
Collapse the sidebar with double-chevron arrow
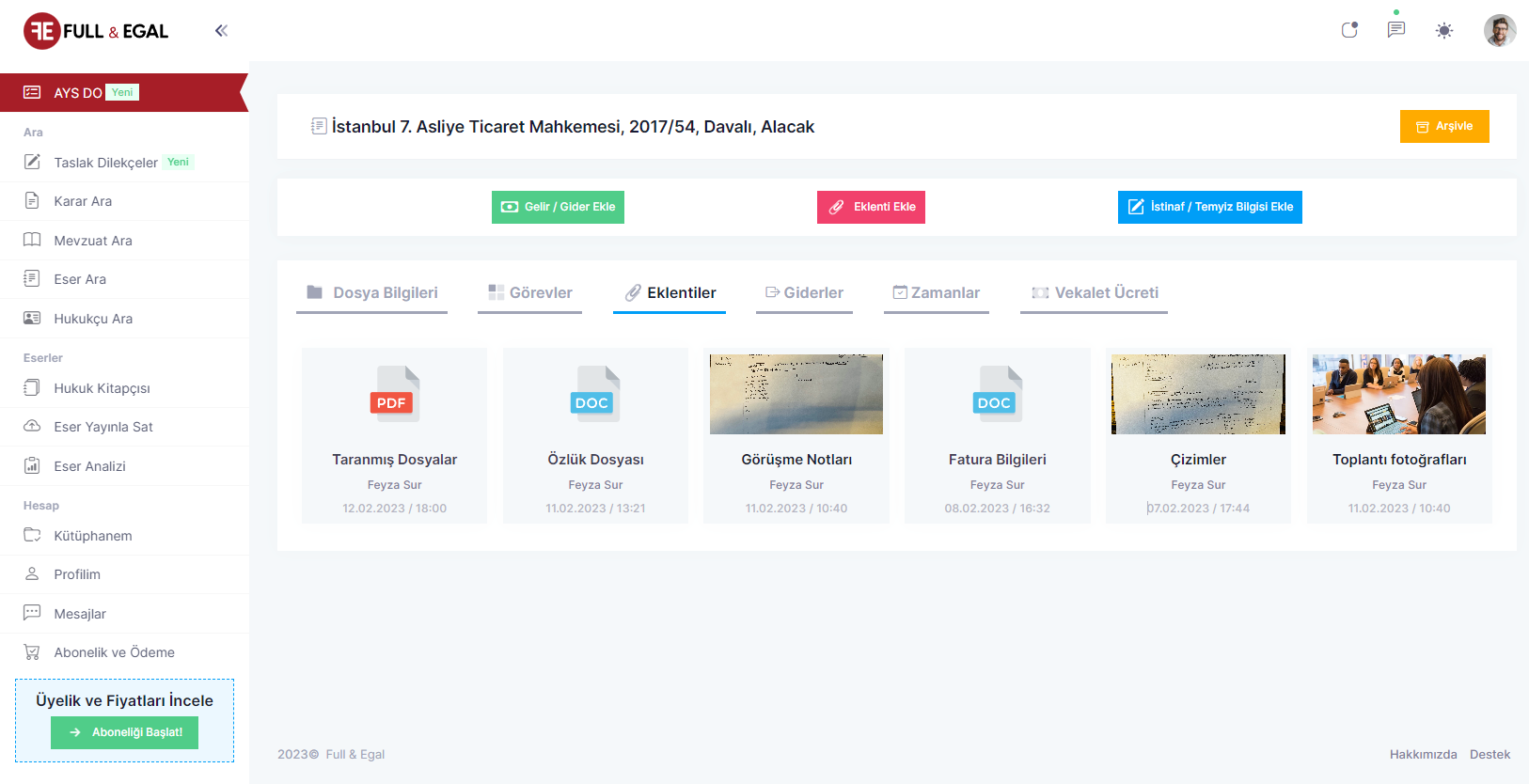221,31
